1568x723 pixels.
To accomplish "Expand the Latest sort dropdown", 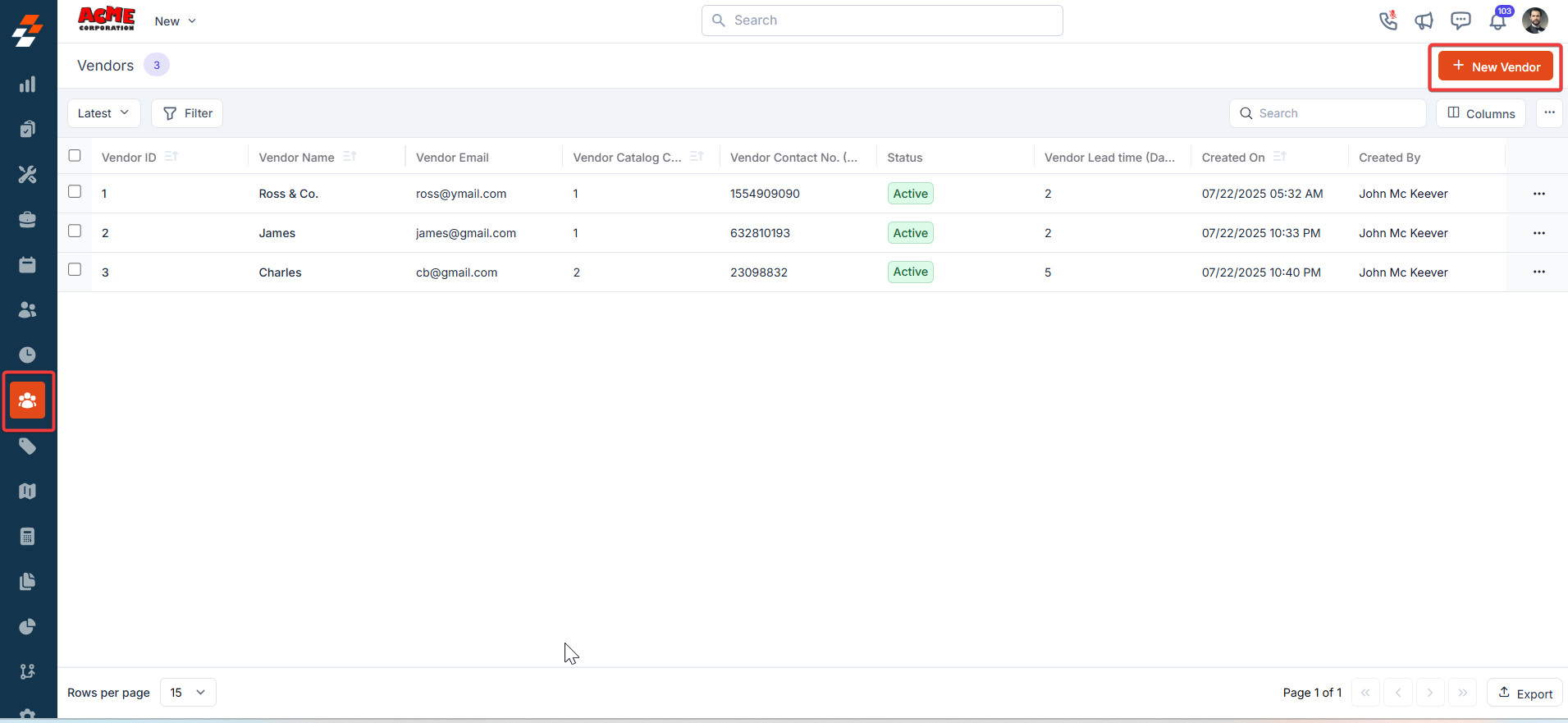I will [103, 113].
